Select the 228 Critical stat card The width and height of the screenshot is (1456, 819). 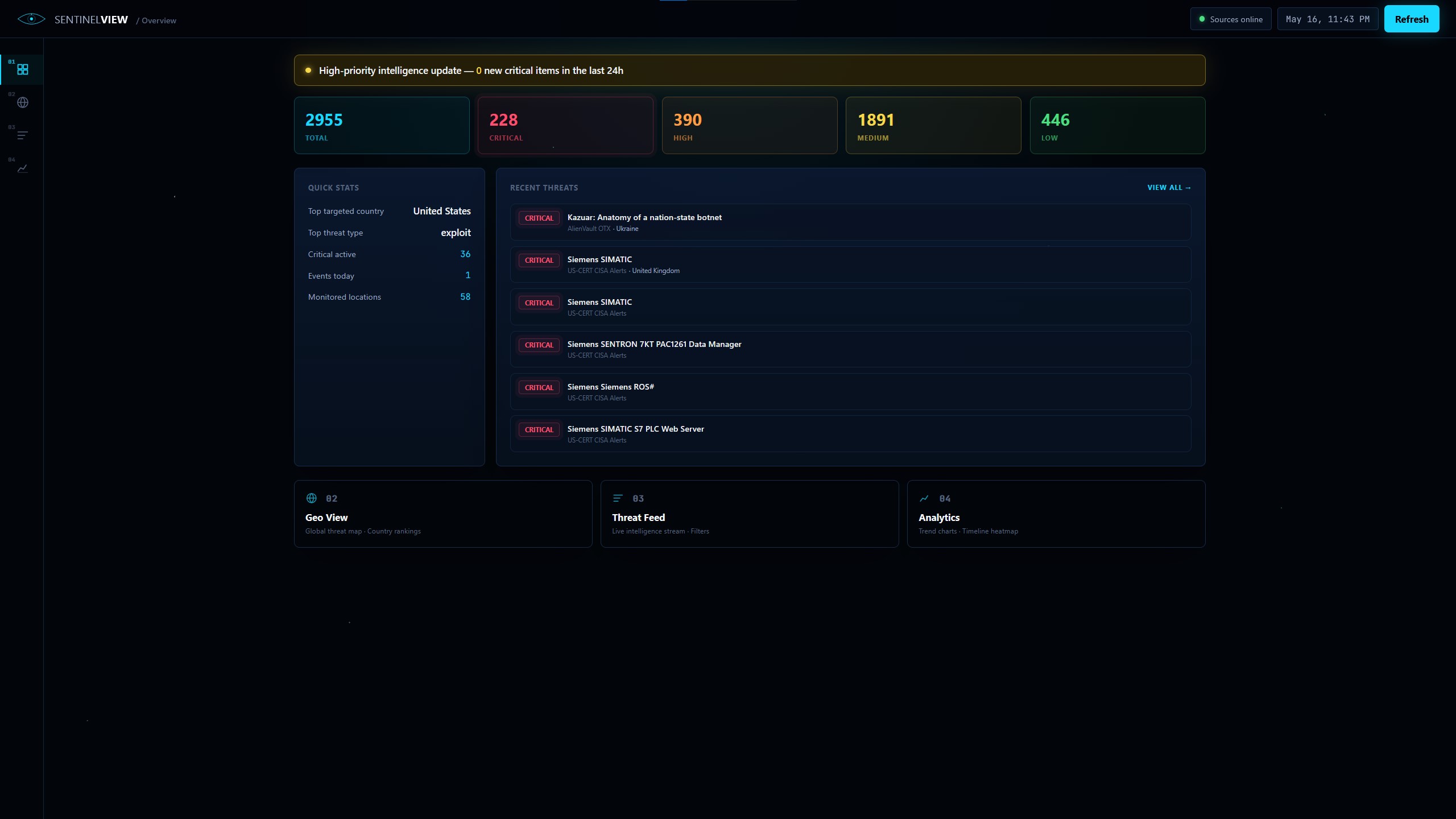[x=565, y=125]
